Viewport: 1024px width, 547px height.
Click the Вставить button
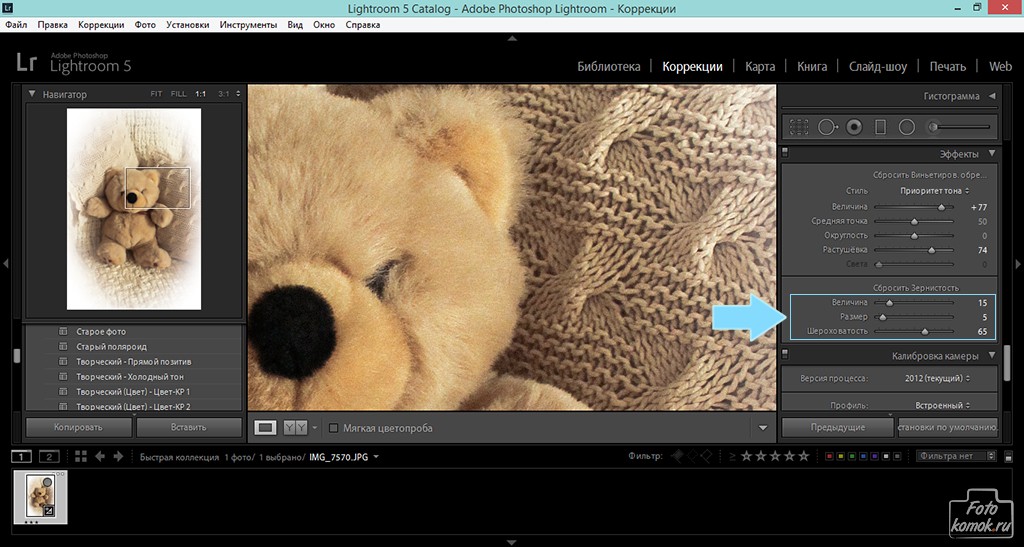[x=189, y=428]
